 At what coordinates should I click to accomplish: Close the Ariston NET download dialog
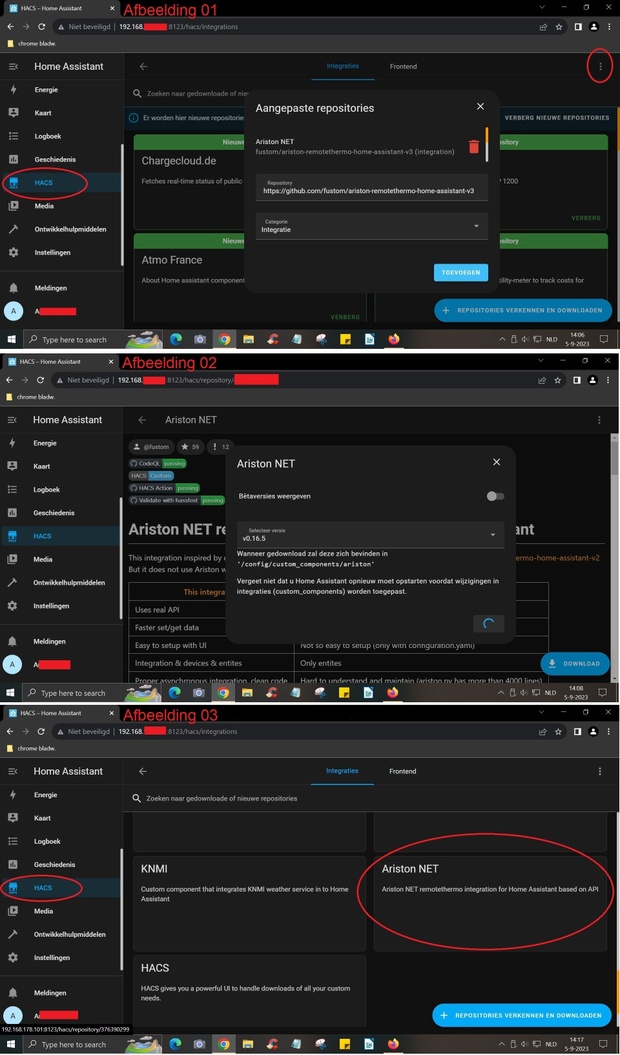point(496,462)
